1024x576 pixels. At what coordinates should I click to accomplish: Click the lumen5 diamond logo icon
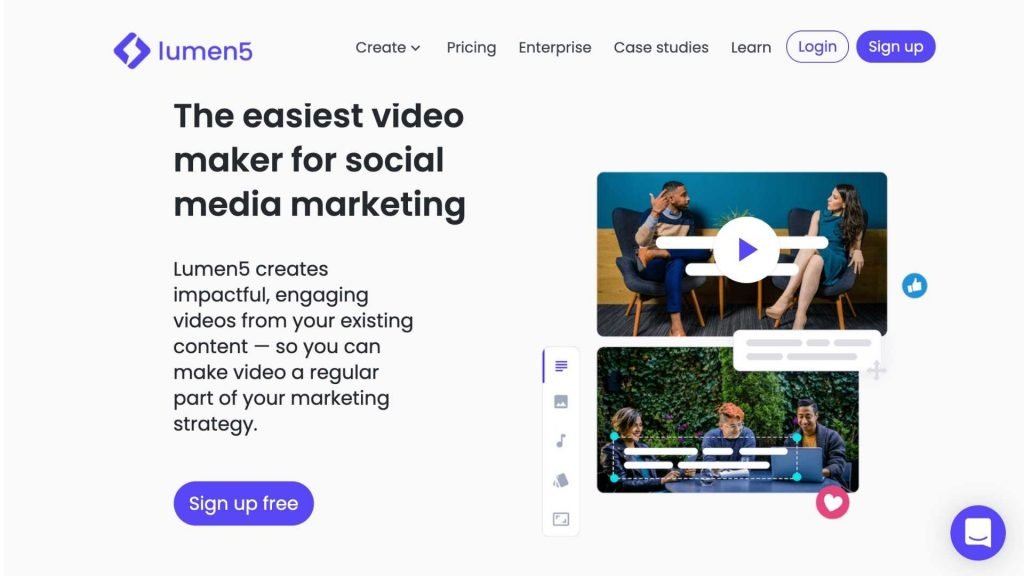[x=132, y=50]
